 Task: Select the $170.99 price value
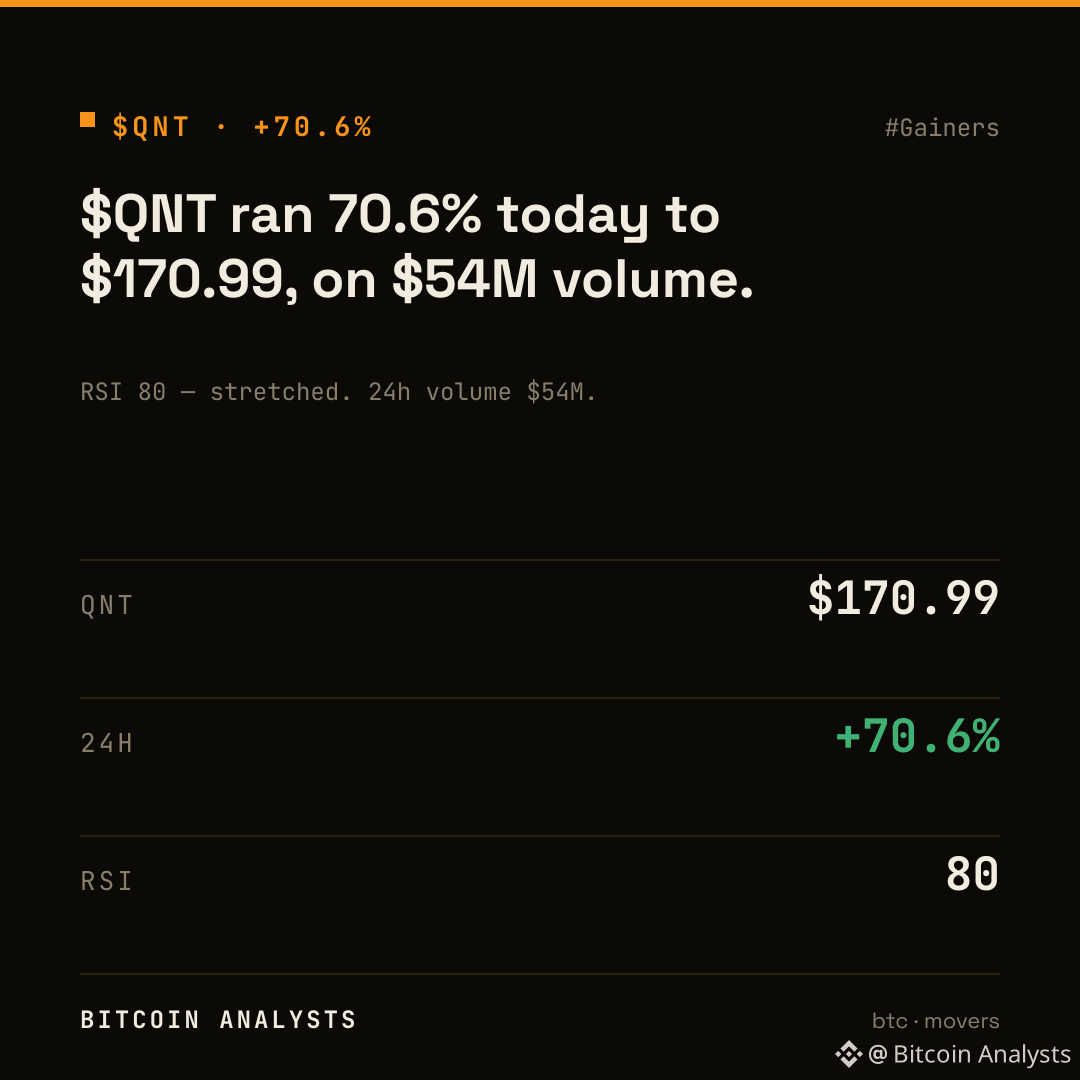pos(903,598)
